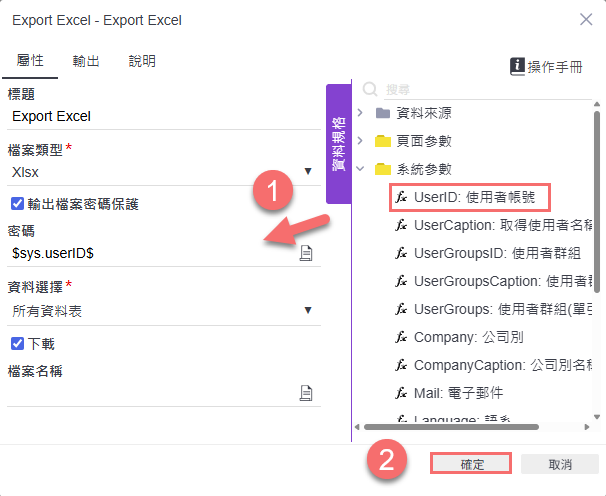The width and height of the screenshot is (606, 496).
Task: Open the expression editor icon for 密碼 field
Action: (x=306, y=253)
